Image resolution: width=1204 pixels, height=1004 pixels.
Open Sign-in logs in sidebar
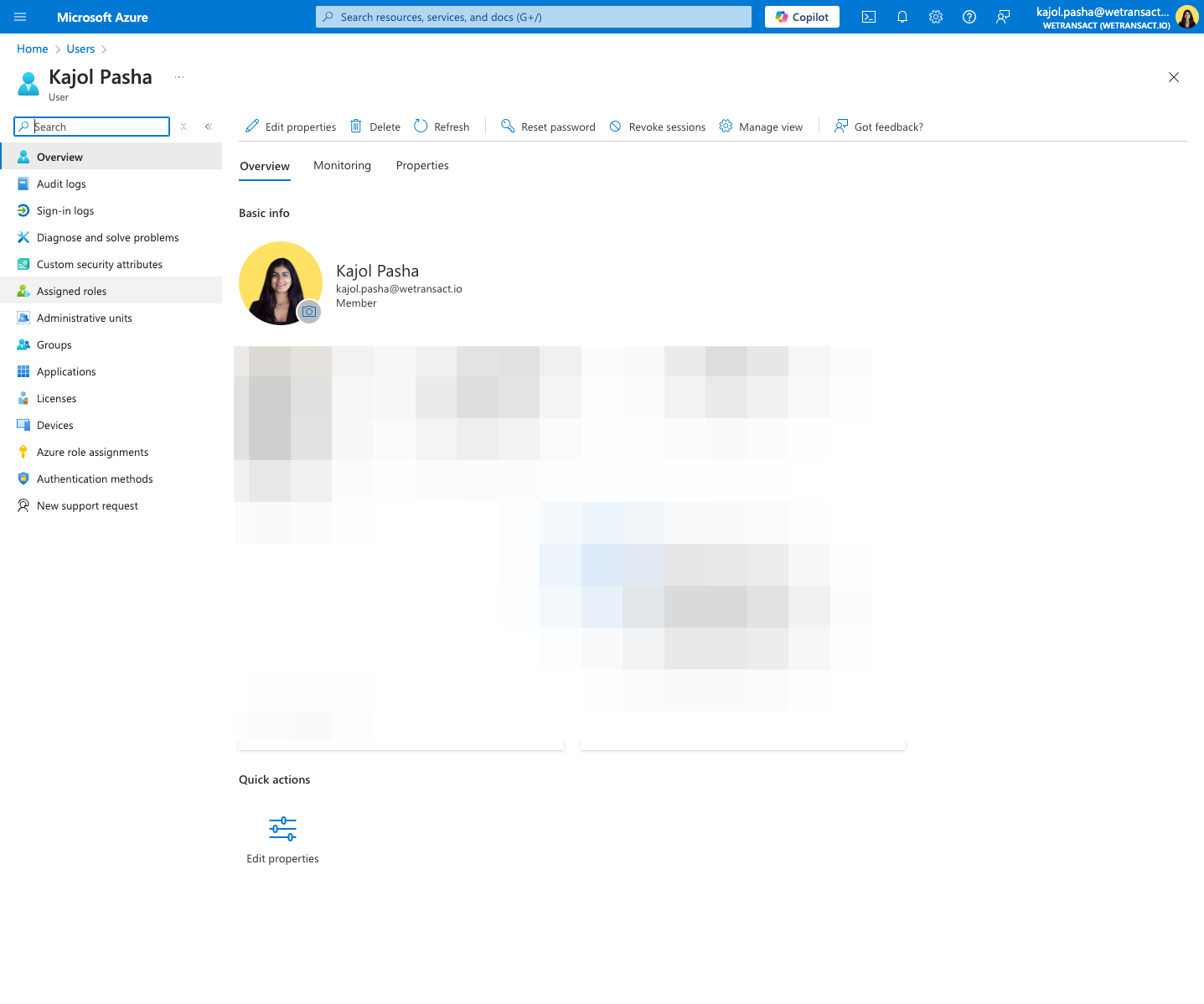tap(111, 211)
